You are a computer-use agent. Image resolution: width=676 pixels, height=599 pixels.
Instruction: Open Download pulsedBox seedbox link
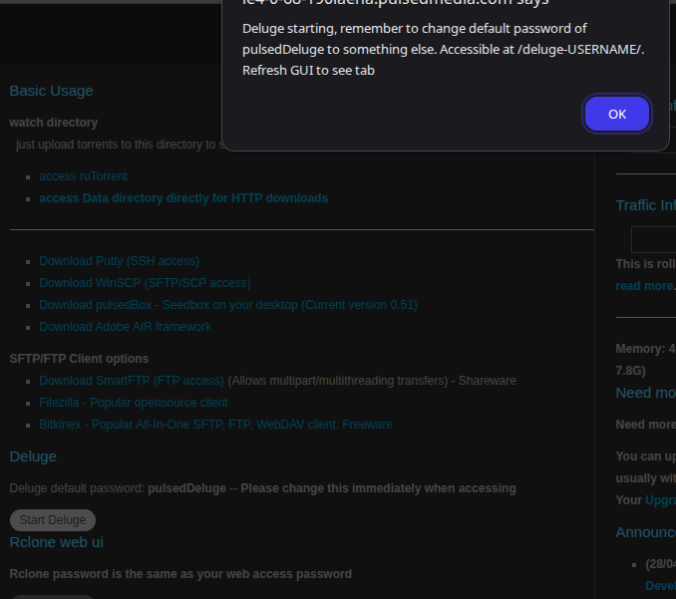click(x=228, y=305)
